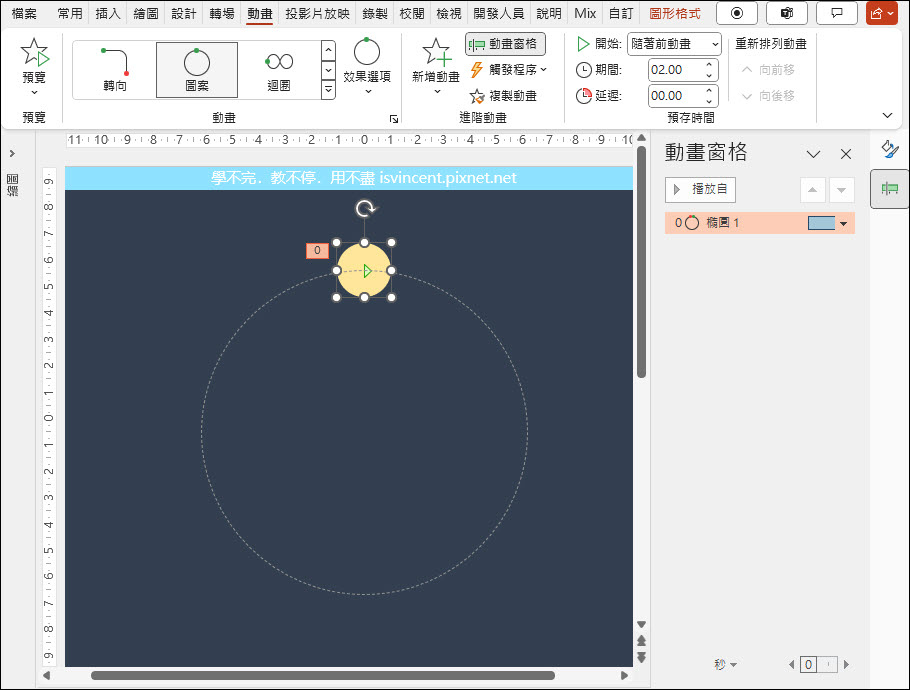
Task: Open 觸發程序 trigger menu
Action: pyautogui.click(x=508, y=70)
